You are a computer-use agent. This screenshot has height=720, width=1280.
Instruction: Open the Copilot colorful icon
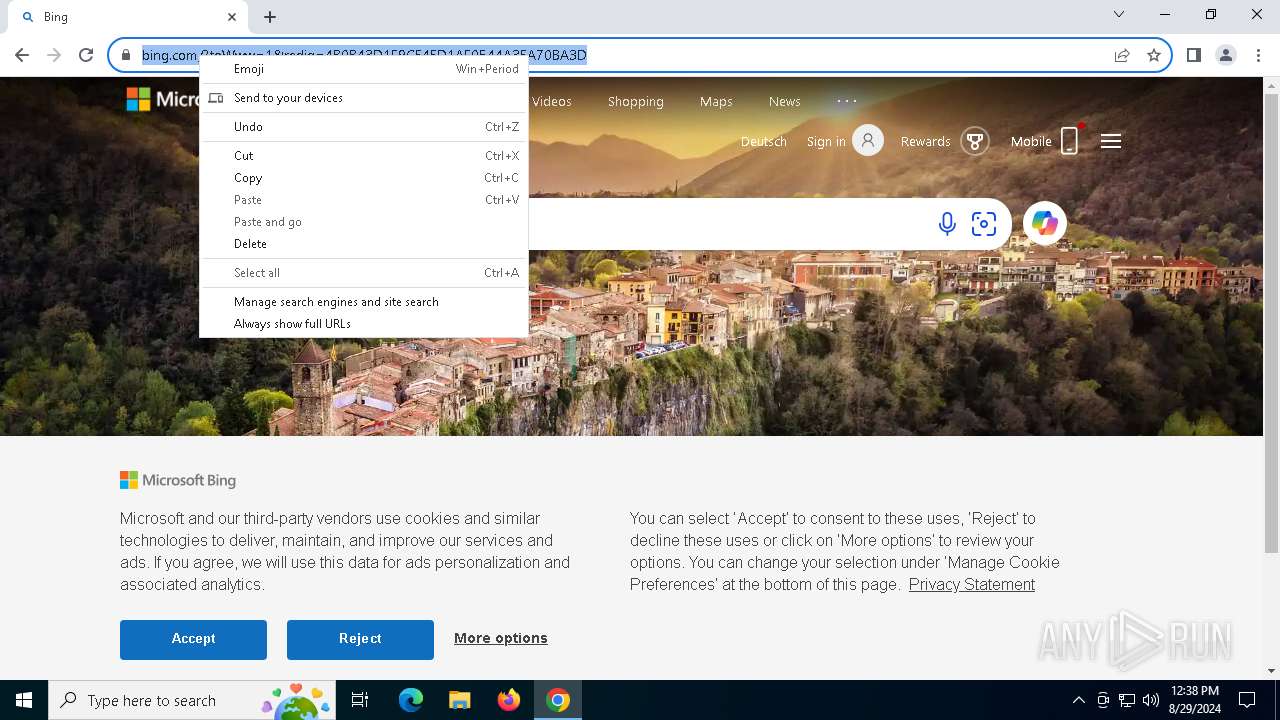coord(1045,223)
